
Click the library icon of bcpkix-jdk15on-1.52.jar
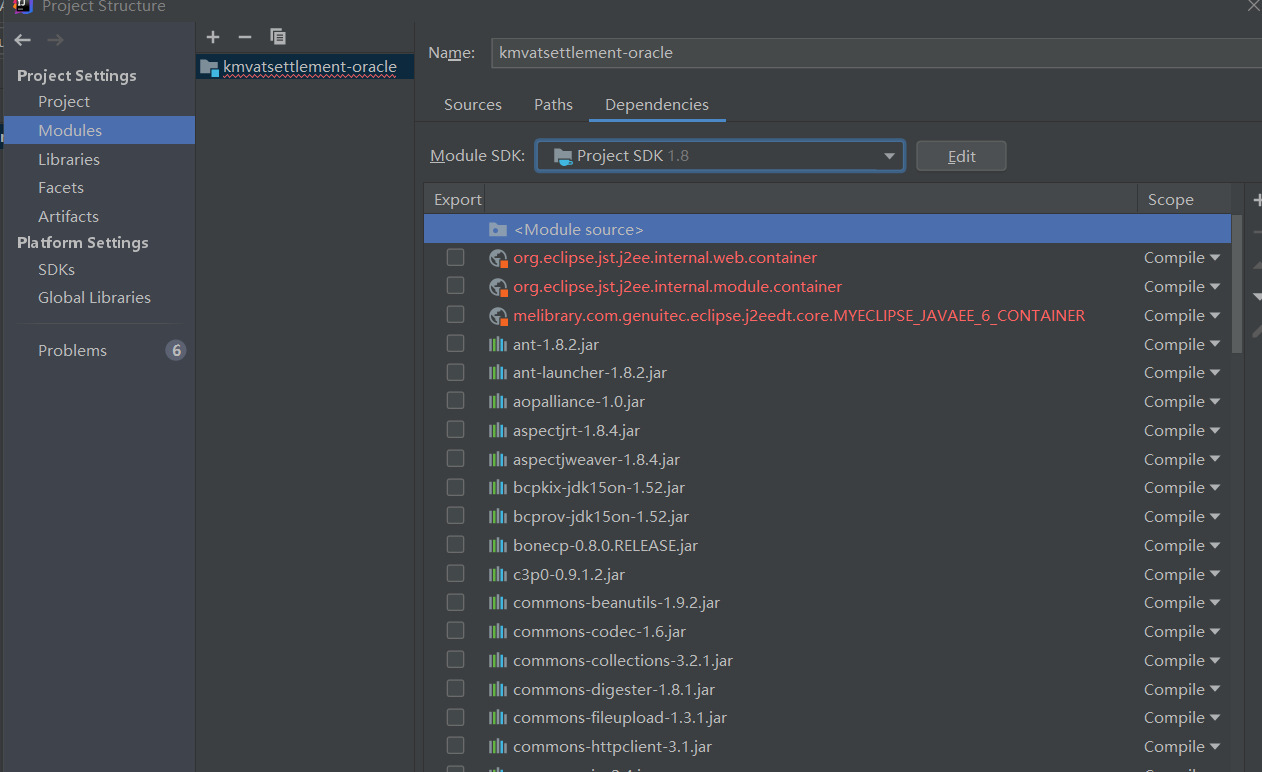(498, 487)
